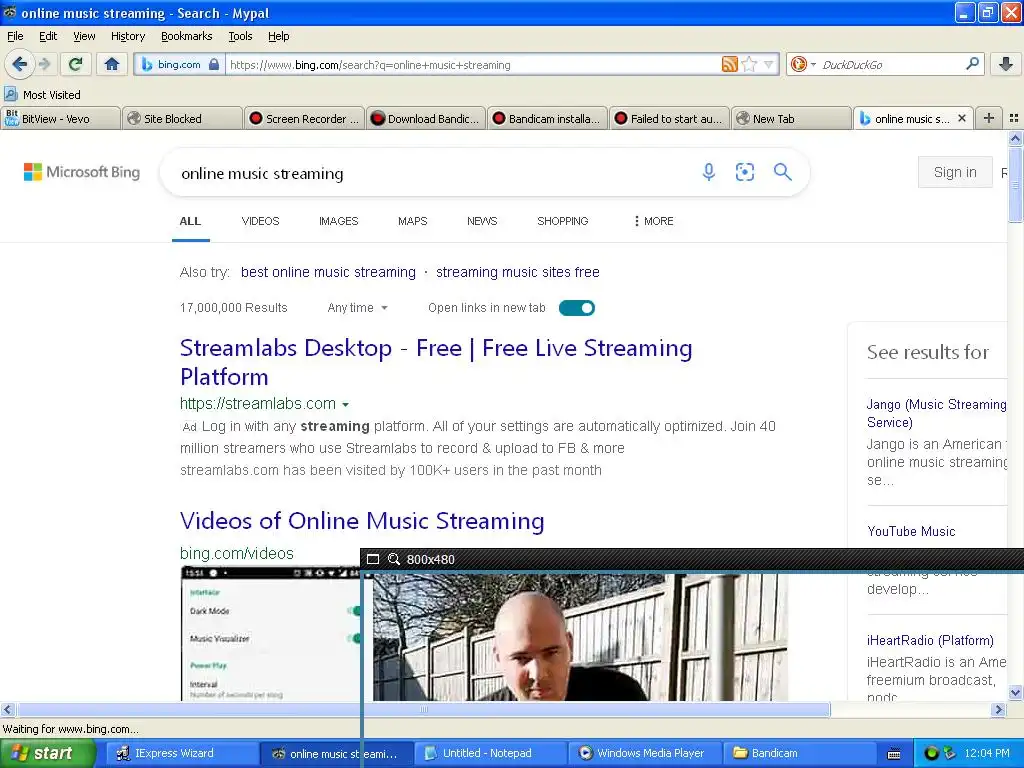The image size is (1024, 768).
Task: Click the browser URL address field
Action: [473, 65]
